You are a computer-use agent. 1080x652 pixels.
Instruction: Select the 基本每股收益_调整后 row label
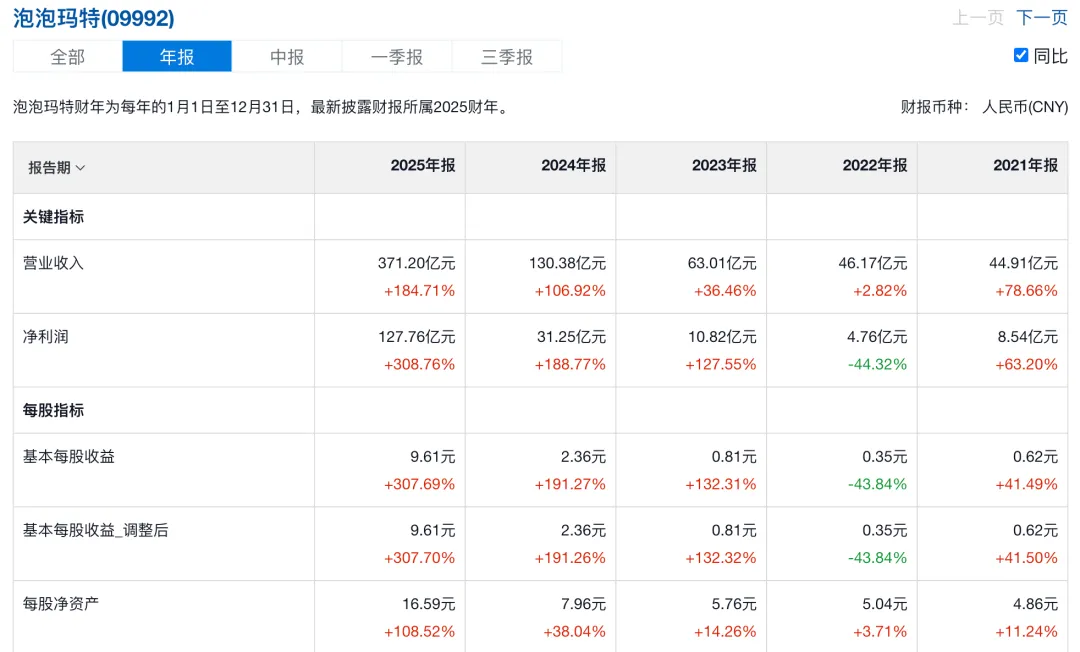click(x=96, y=530)
